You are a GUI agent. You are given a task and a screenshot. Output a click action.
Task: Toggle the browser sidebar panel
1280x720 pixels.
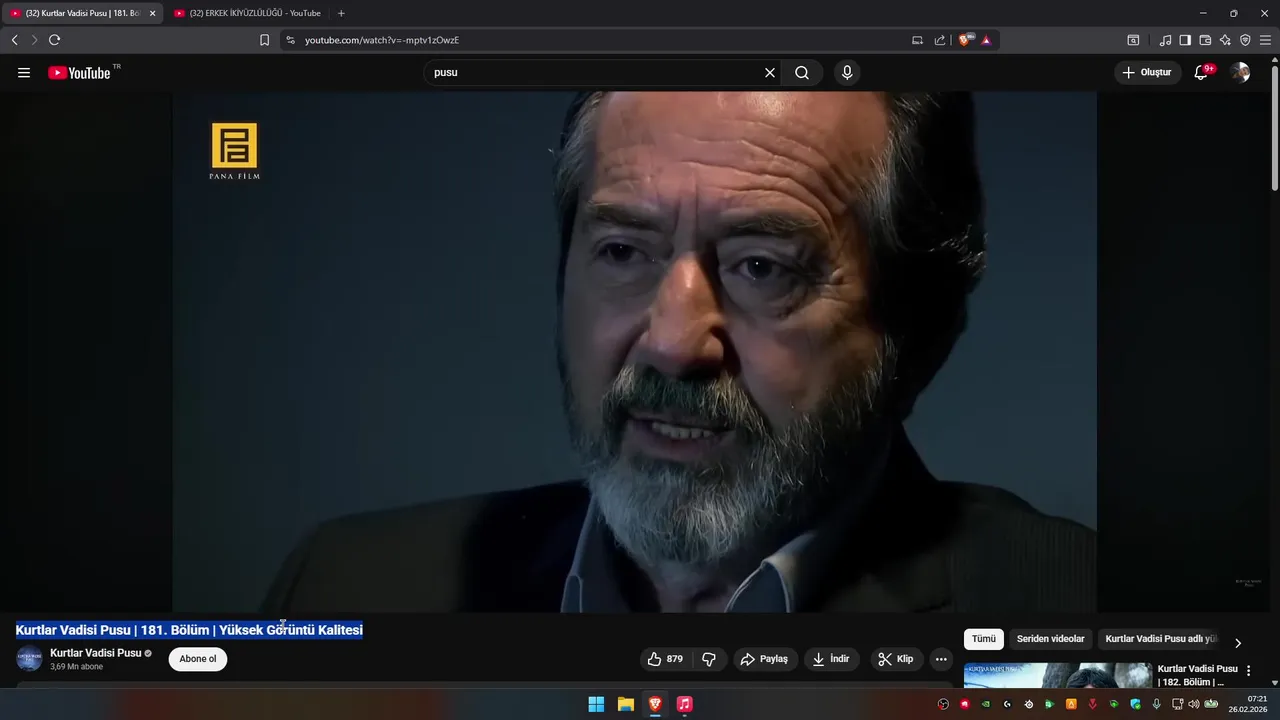(x=1185, y=40)
